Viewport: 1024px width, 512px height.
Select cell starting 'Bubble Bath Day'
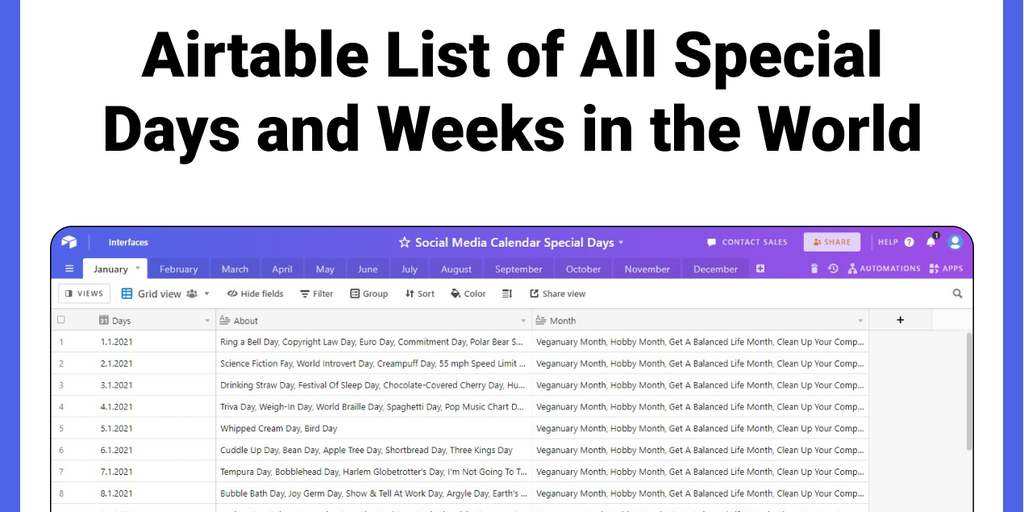coord(374,493)
